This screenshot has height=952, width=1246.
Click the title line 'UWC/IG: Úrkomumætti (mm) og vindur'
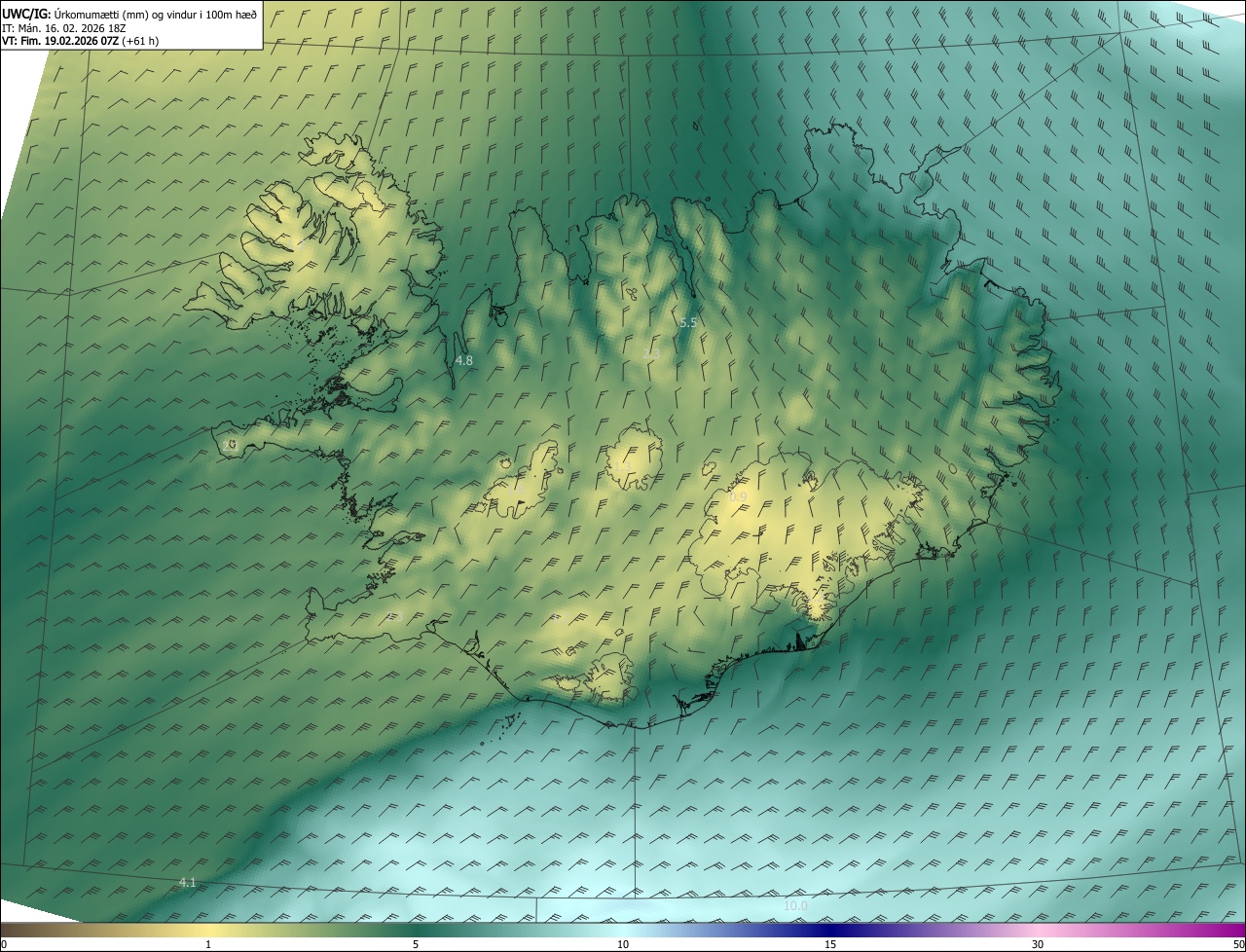(129, 15)
